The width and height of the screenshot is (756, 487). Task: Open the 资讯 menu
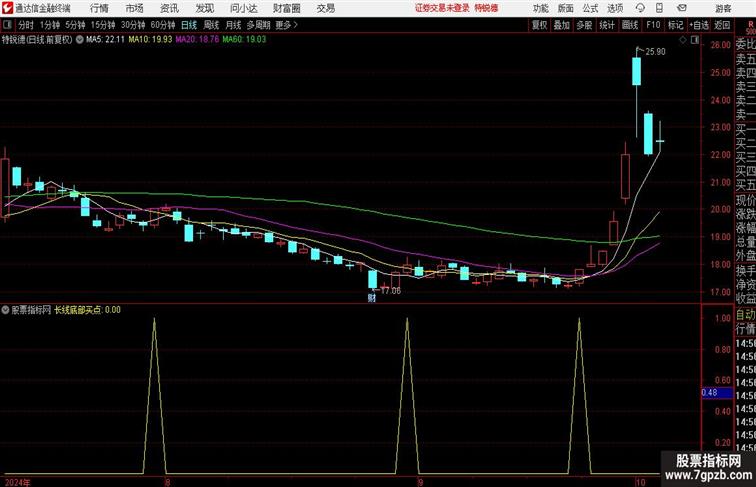pos(169,8)
